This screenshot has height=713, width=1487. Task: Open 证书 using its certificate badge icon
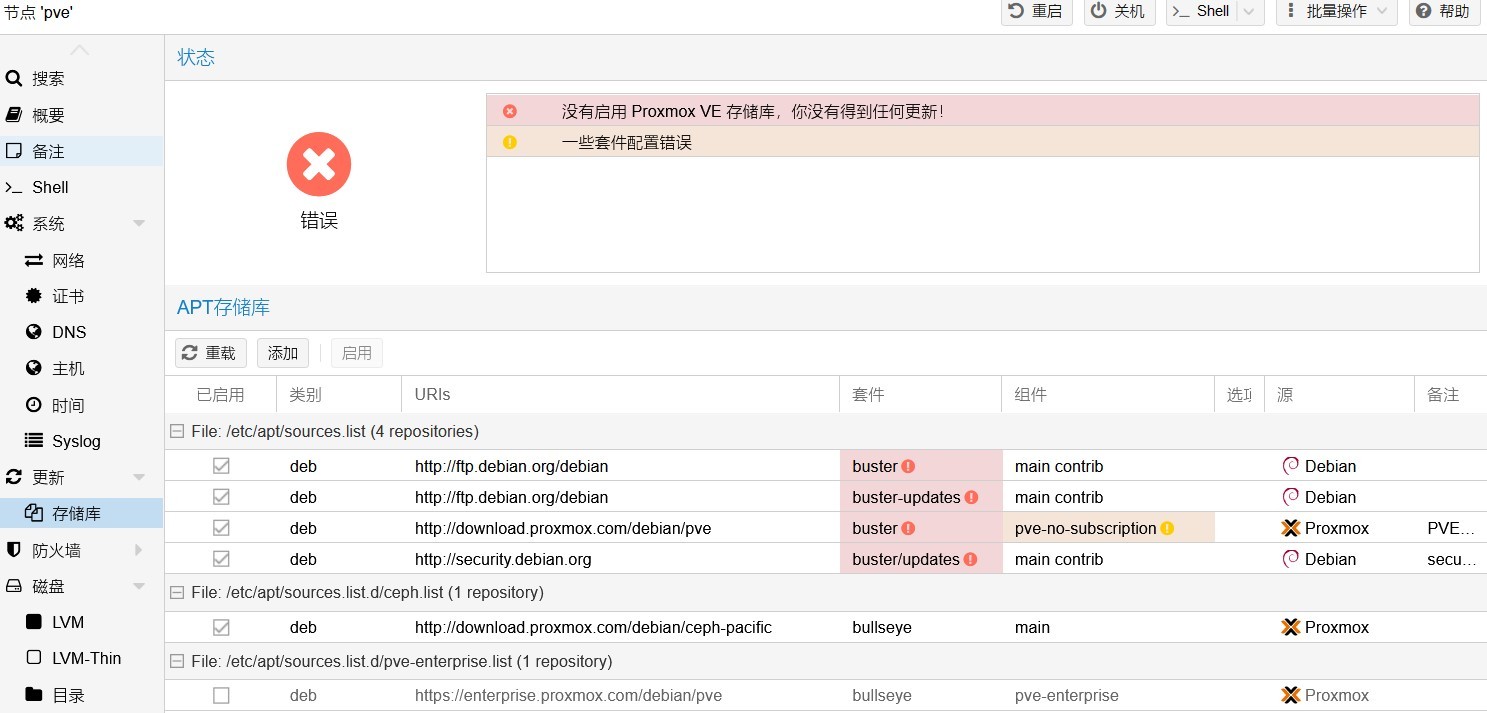point(34,296)
